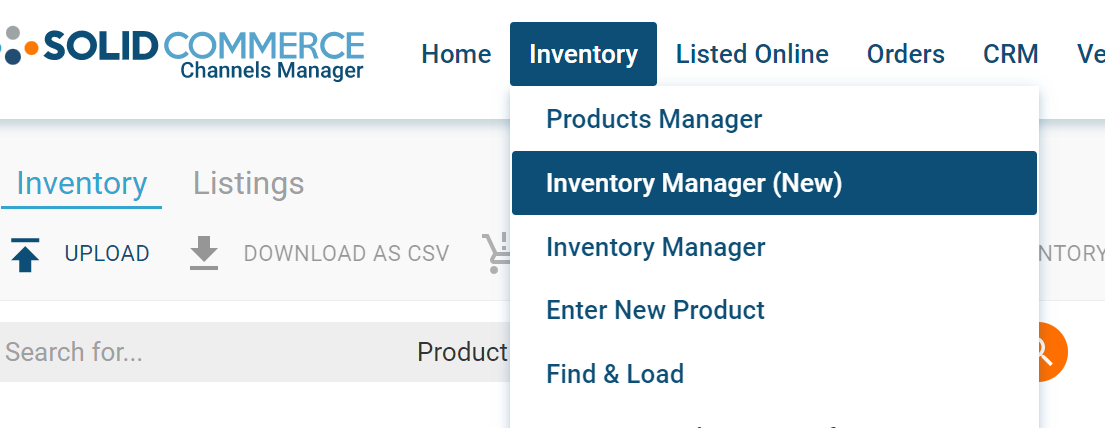Go to the Orders menu
The image size is (1105, 428).
906,54
